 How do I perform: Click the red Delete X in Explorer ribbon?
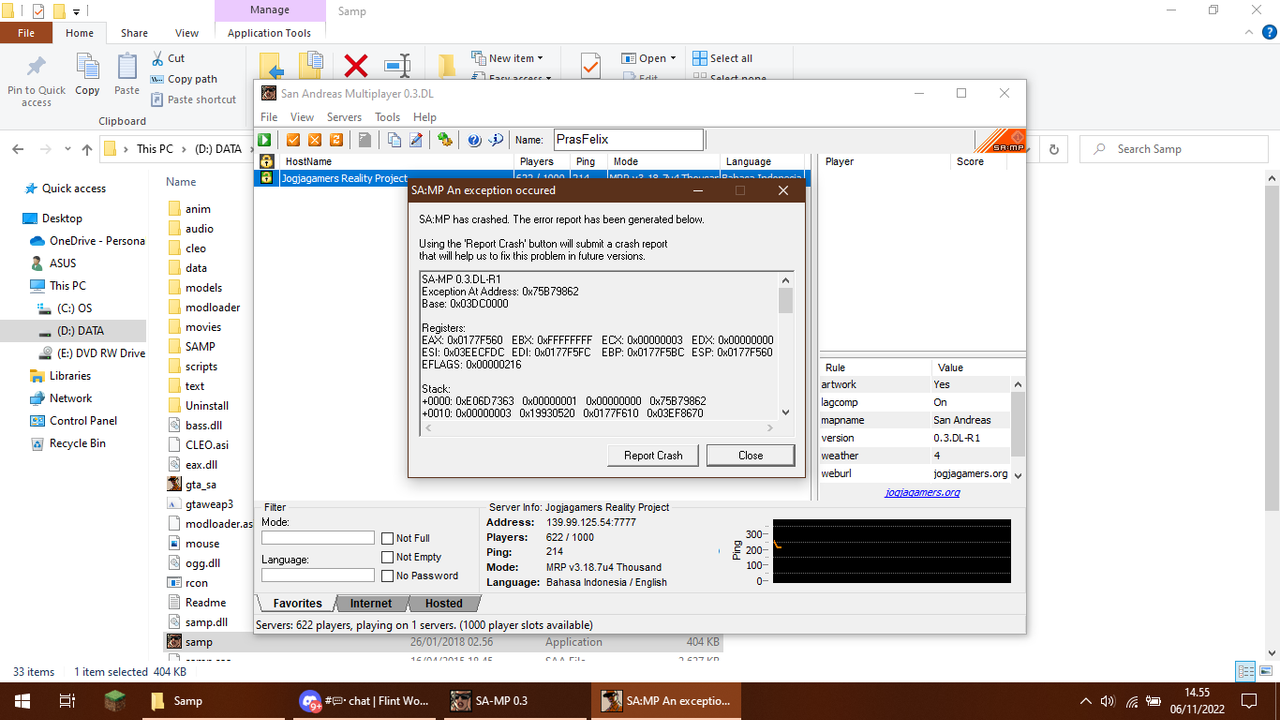click(356, 66)
